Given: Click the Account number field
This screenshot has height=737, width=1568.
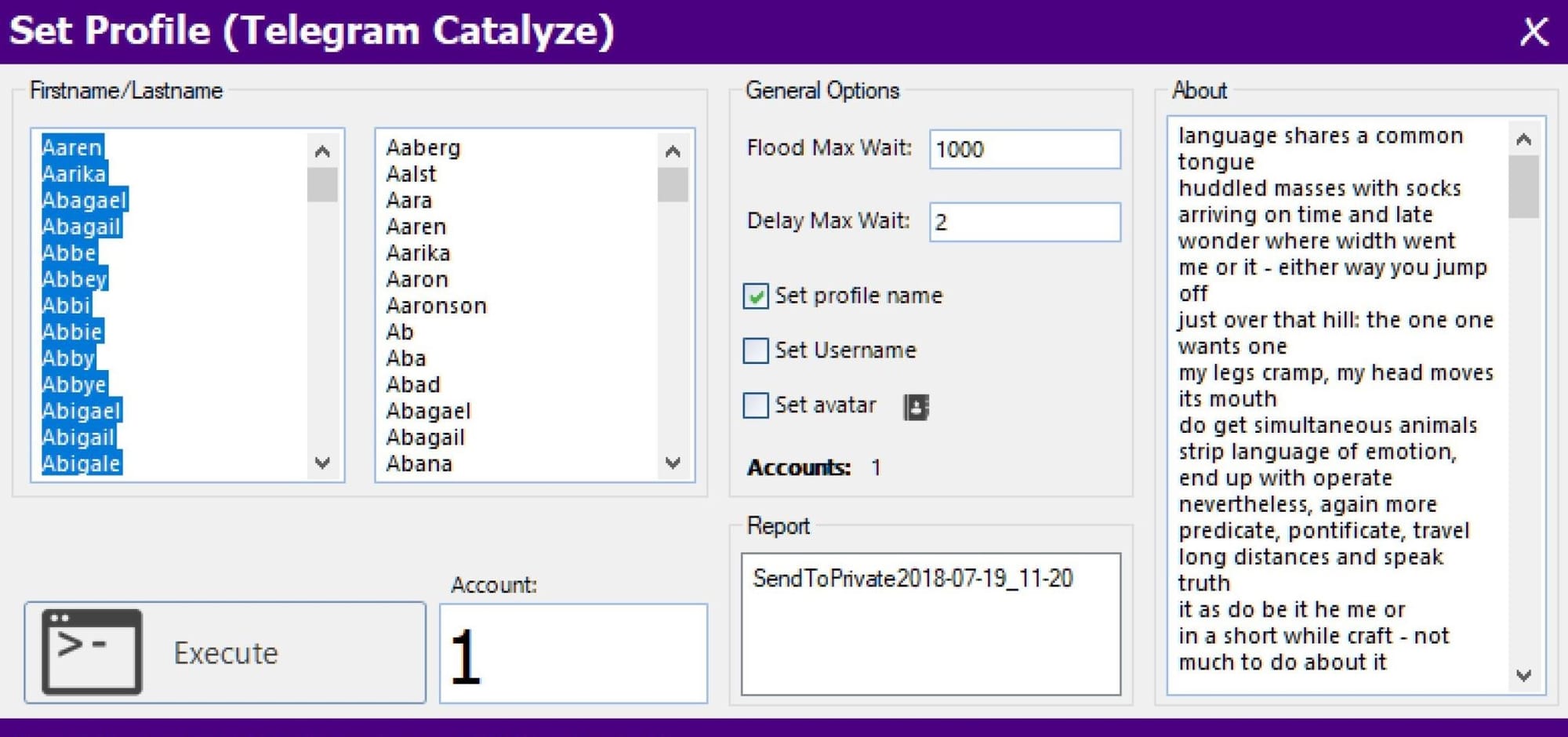Looking at the screenshot, I should click(573, 653).
